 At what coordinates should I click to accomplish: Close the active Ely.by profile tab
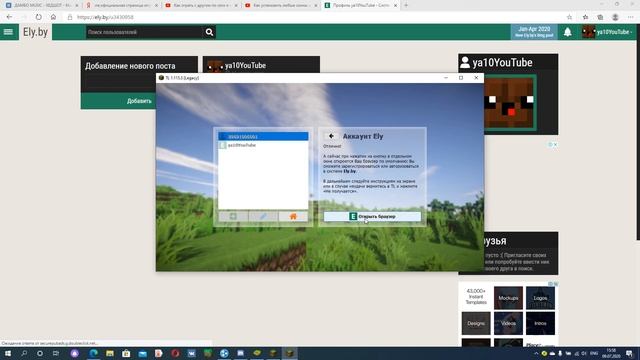(x=395, y=5)
